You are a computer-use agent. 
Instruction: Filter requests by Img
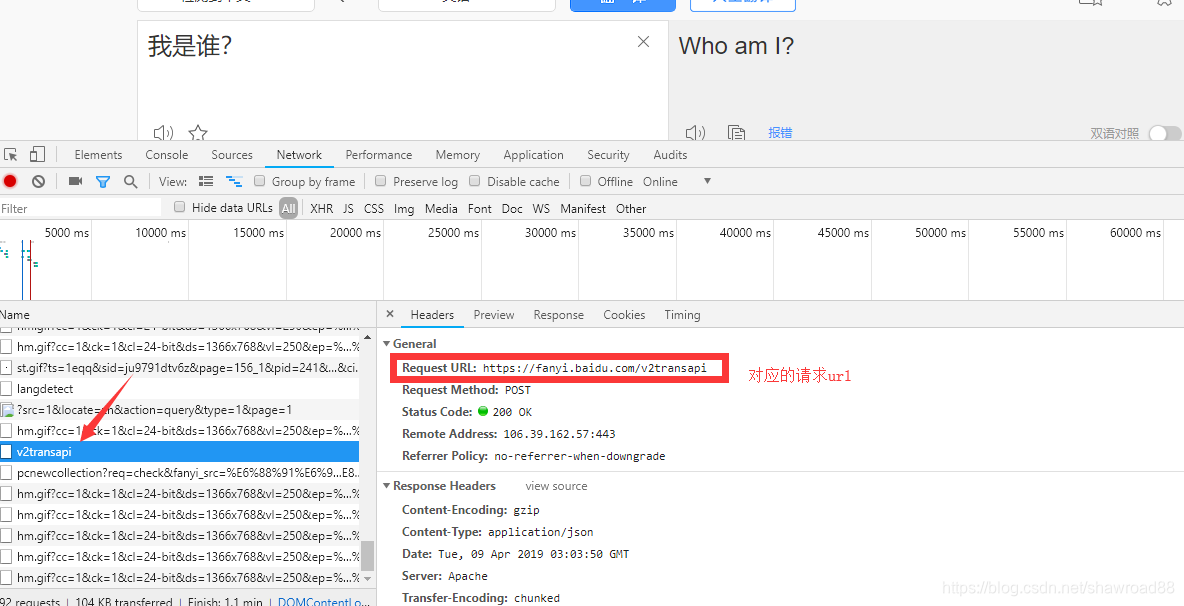[404, 208]
